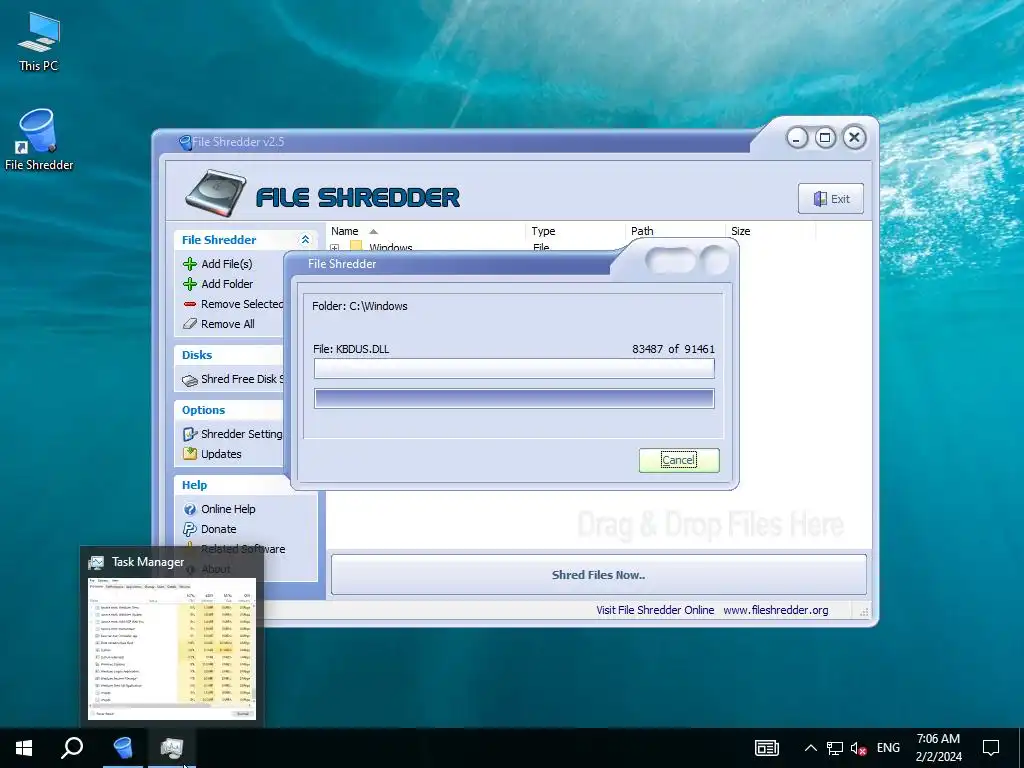Viewport: 1024px width, 768px height.
Task: Click the red minus Remove Selected icon
Action: tap(190, 304)
